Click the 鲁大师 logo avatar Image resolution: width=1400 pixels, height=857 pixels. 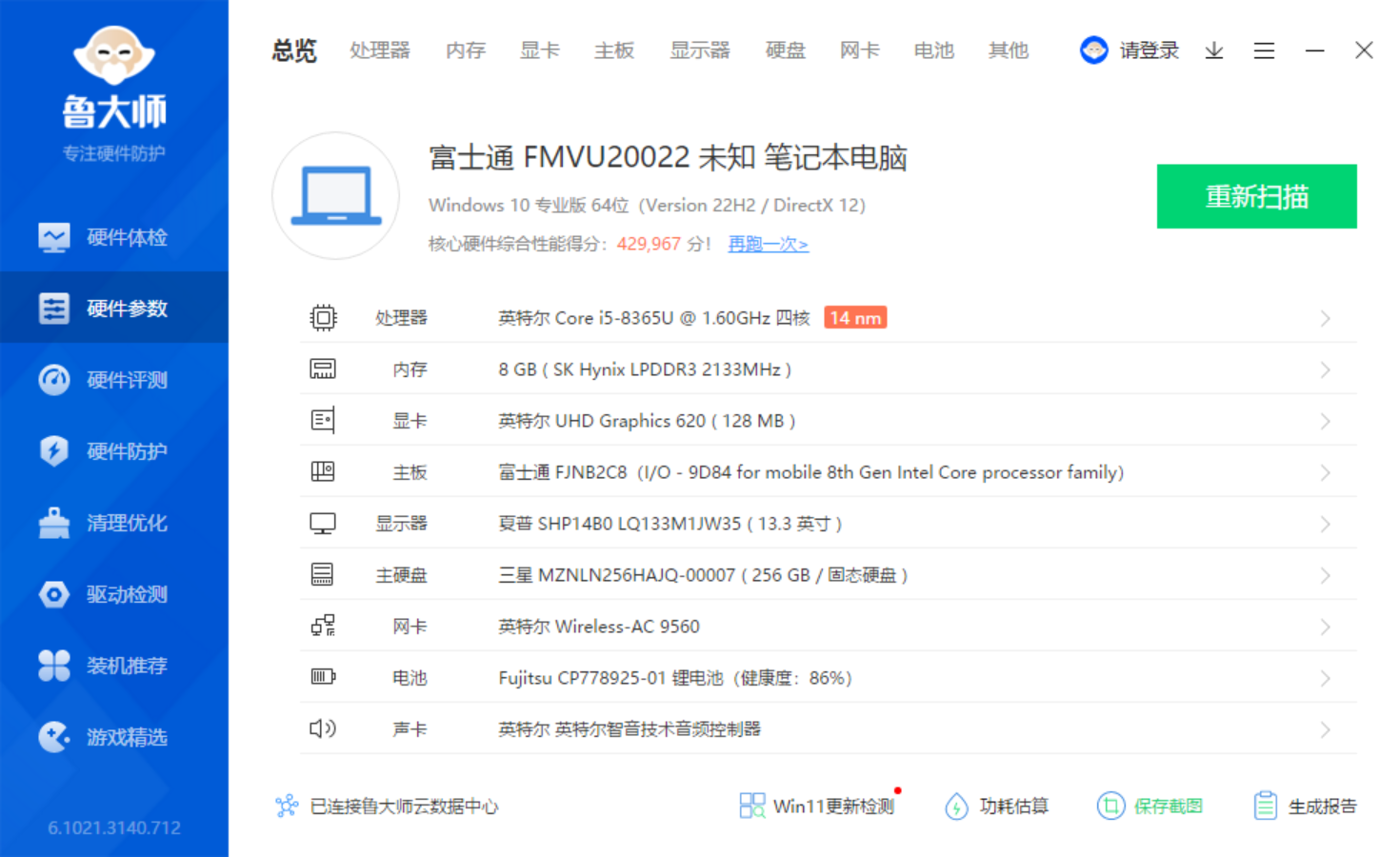pos(114,55)
